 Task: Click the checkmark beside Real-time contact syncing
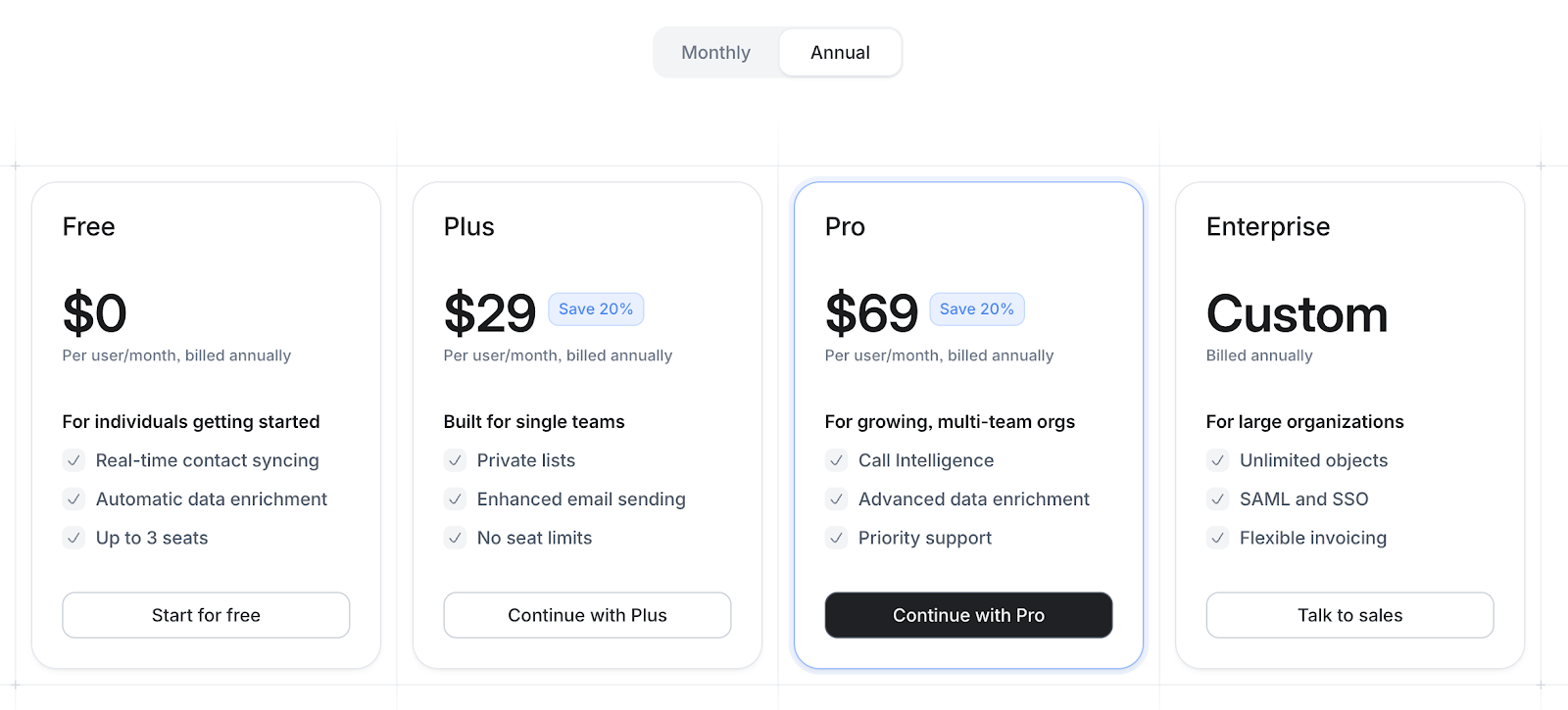pyautogui.click(x=73, y=460)
